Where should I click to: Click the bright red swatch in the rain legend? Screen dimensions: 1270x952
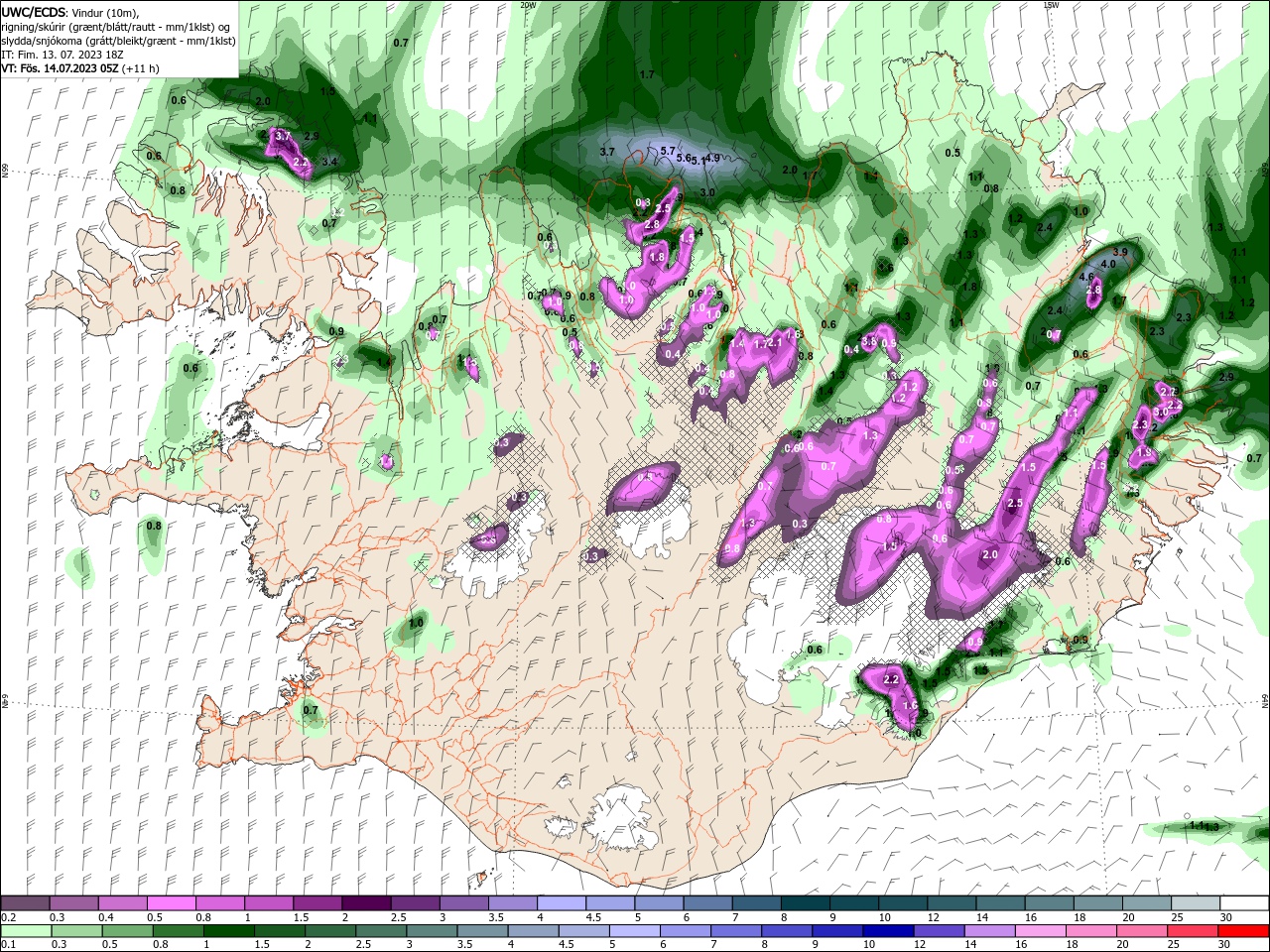1244,931
